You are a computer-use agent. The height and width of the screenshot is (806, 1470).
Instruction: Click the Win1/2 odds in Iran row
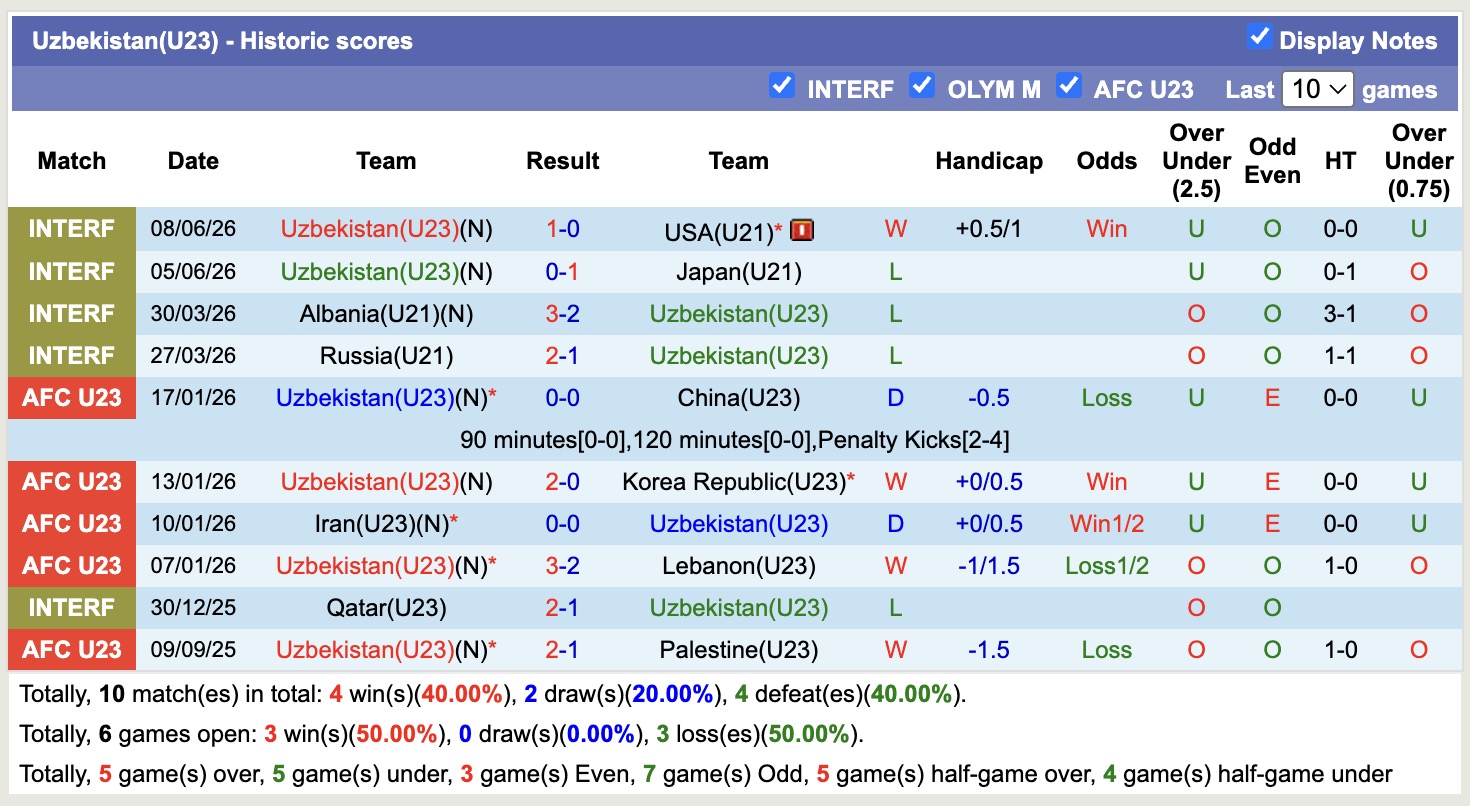click(x=1107, y=523)
